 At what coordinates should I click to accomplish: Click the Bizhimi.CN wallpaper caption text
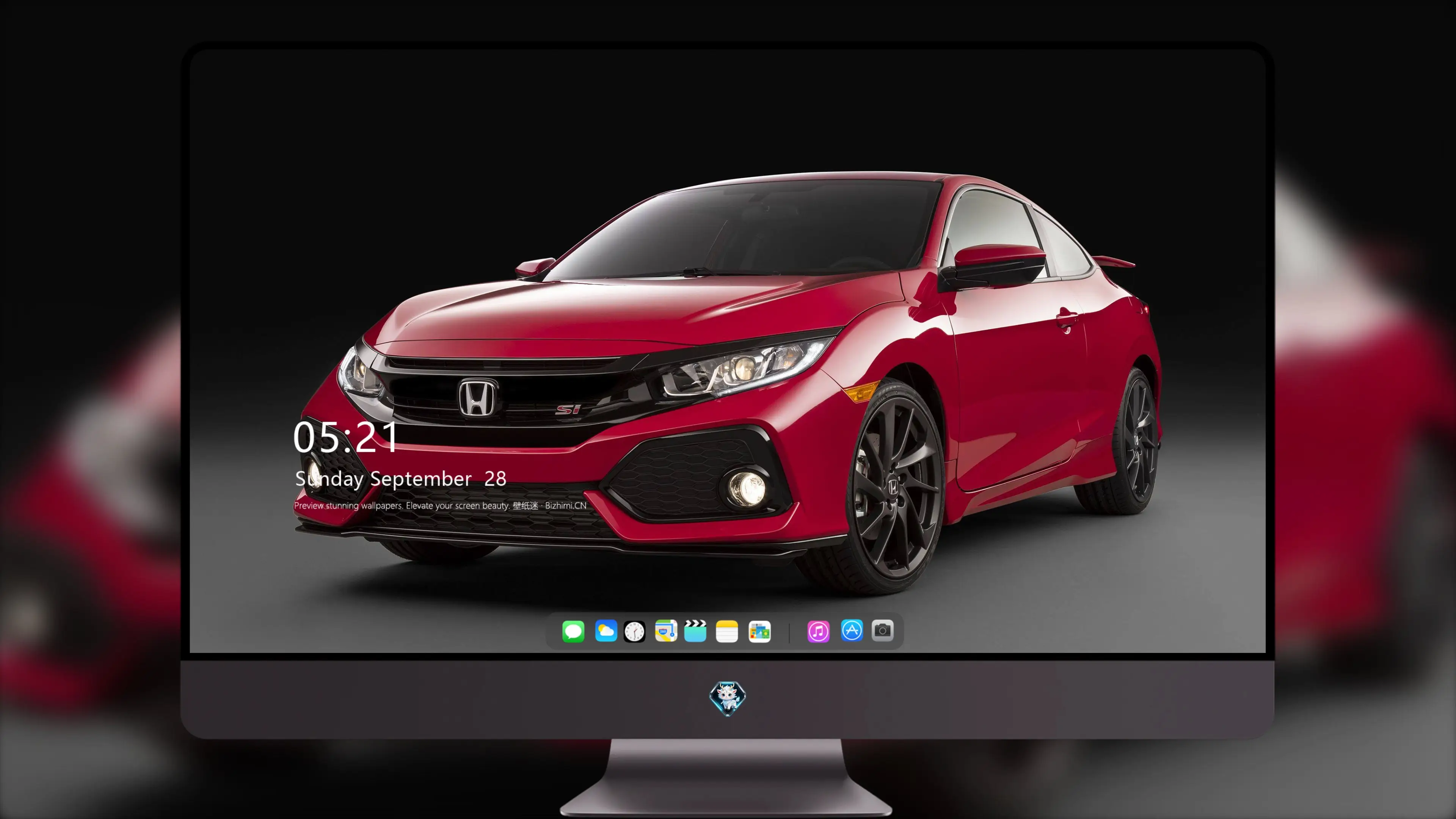point(440,505)
